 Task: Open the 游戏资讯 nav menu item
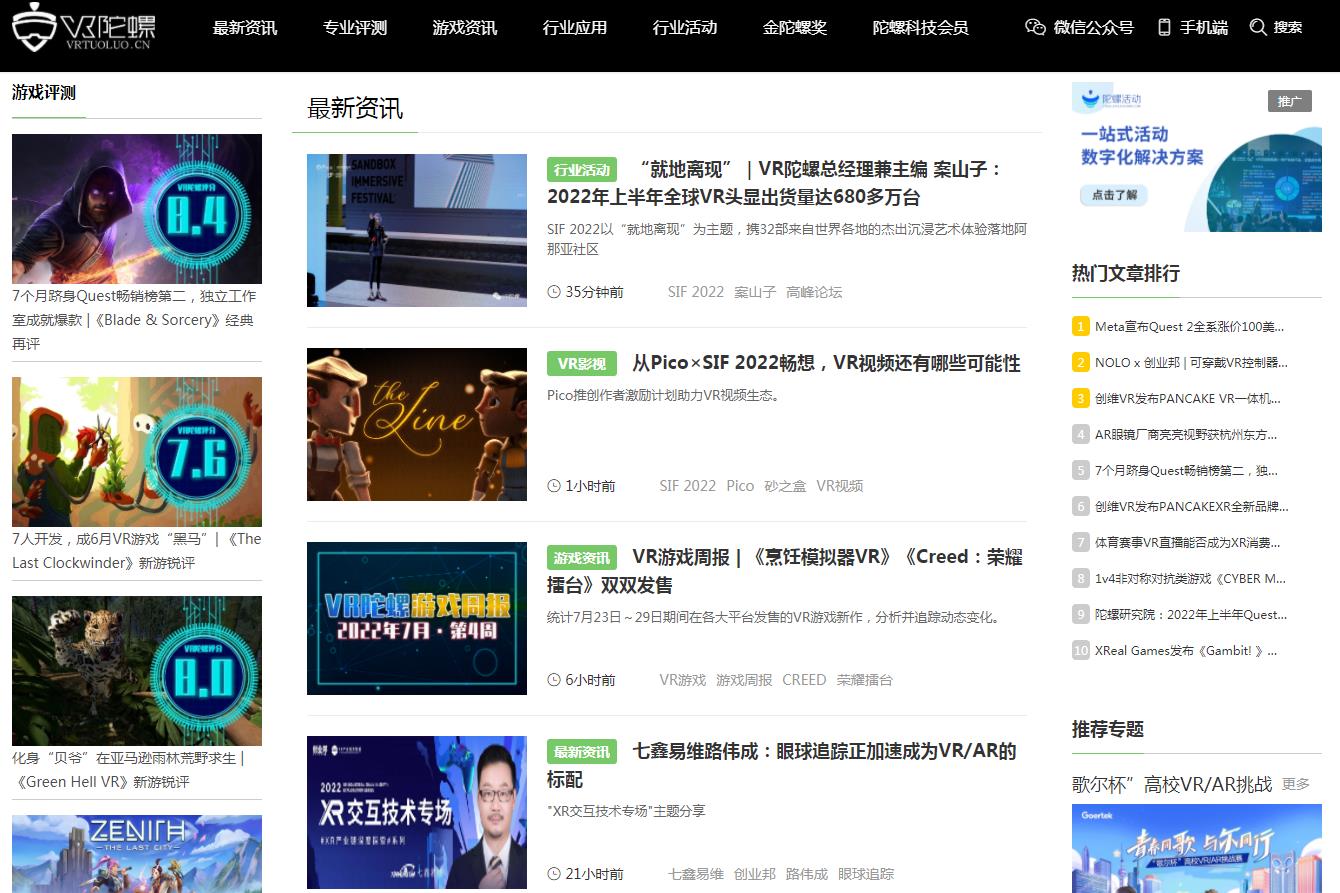(x=465, y=28)
